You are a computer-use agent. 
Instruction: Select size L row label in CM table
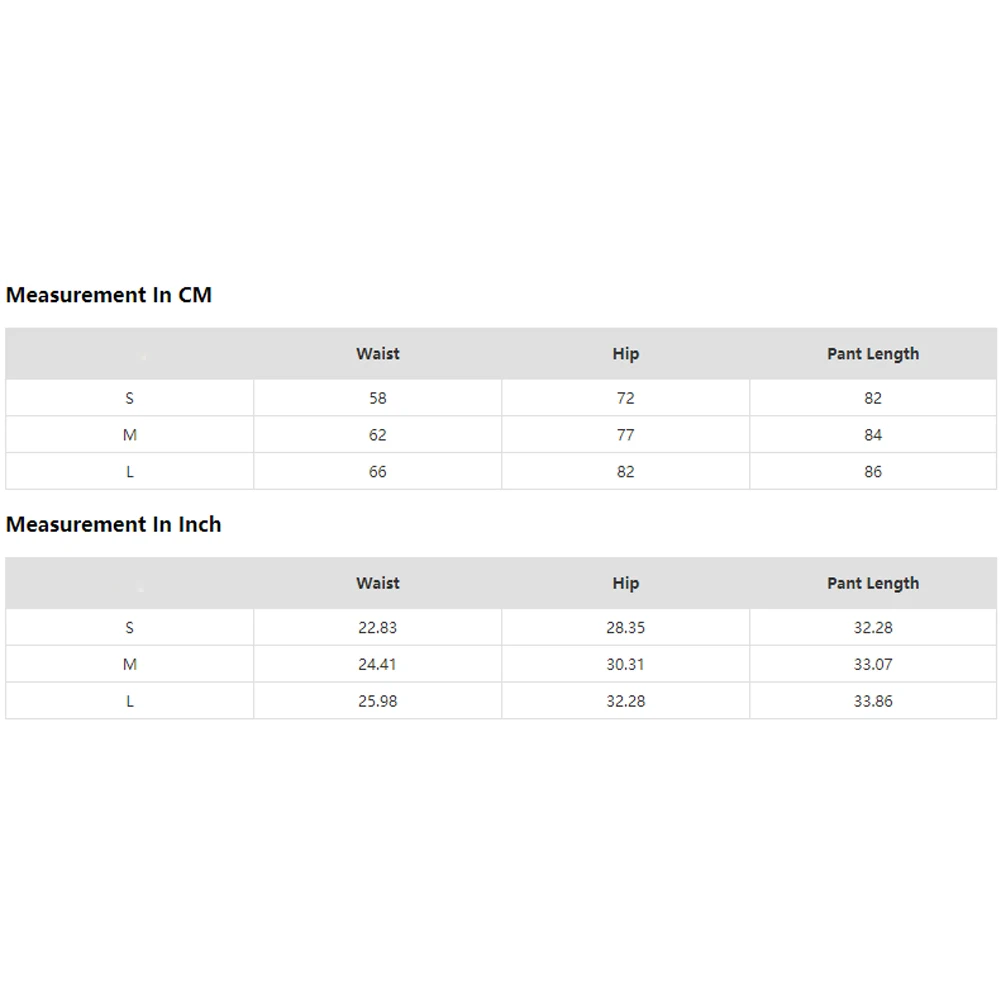click(x=129, y=472)
